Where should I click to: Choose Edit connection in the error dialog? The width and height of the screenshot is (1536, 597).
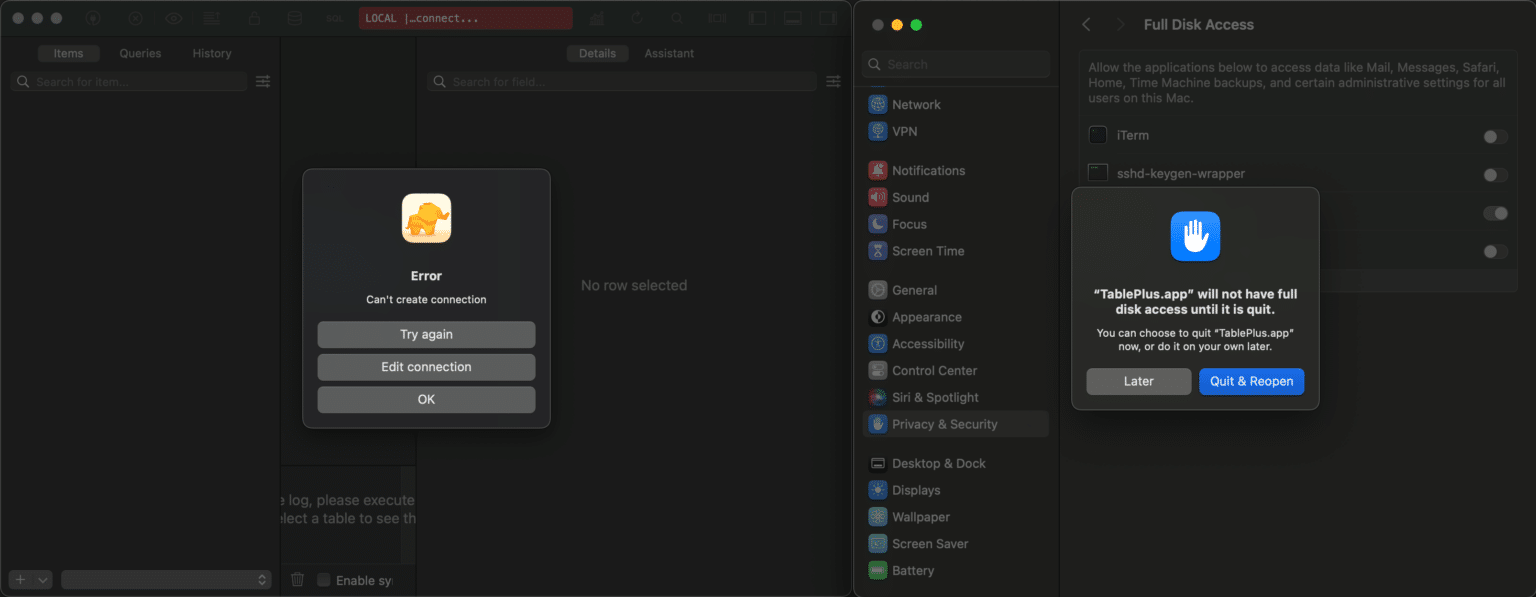tap(425, 367)
